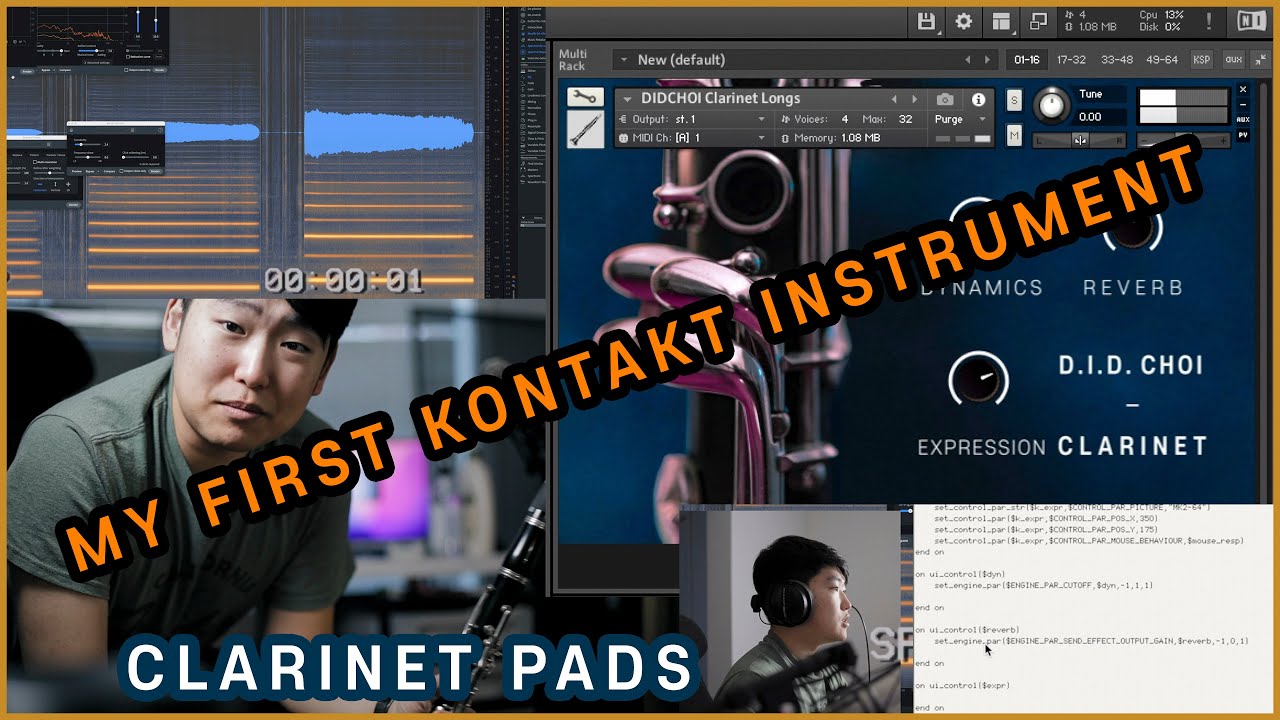Click the clarinet instrument icon

pos(586,129)
